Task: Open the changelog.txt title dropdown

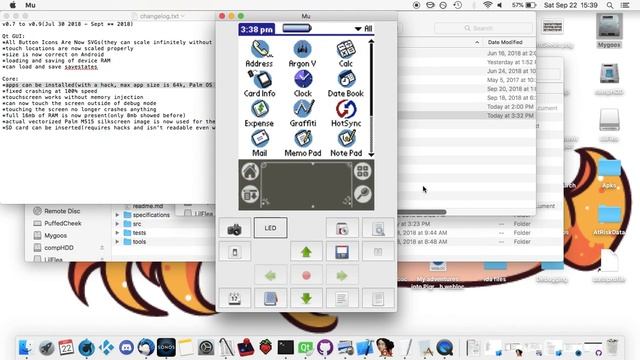Action: coord(183,16)
